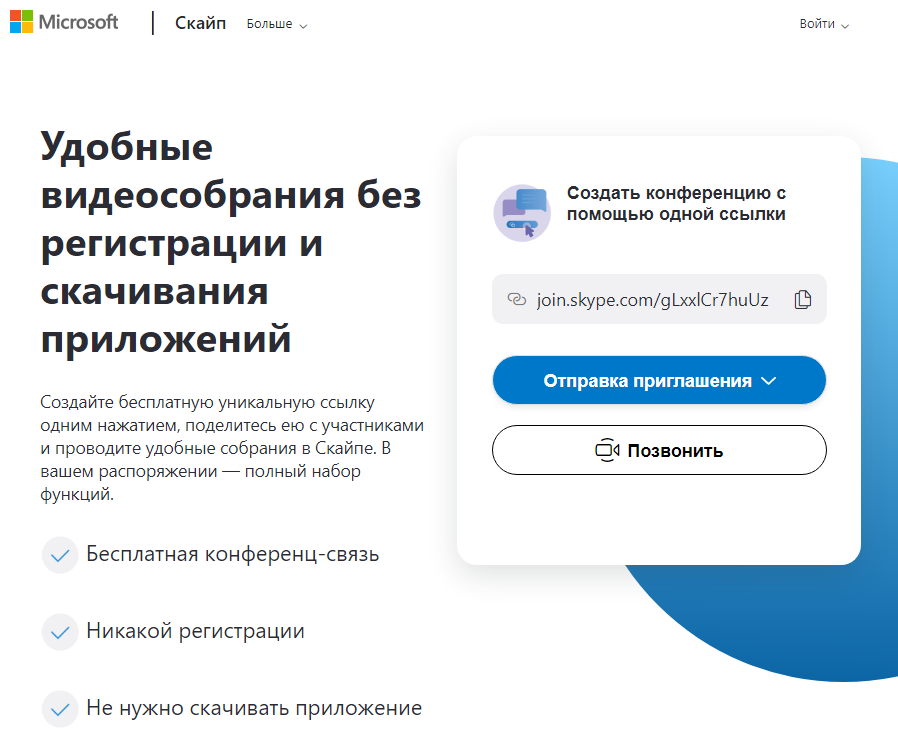Click heading Создать конференцию с помощью одной ссылки
The height and width of the screenshot is (738, 898).
(x=676, y=203)
